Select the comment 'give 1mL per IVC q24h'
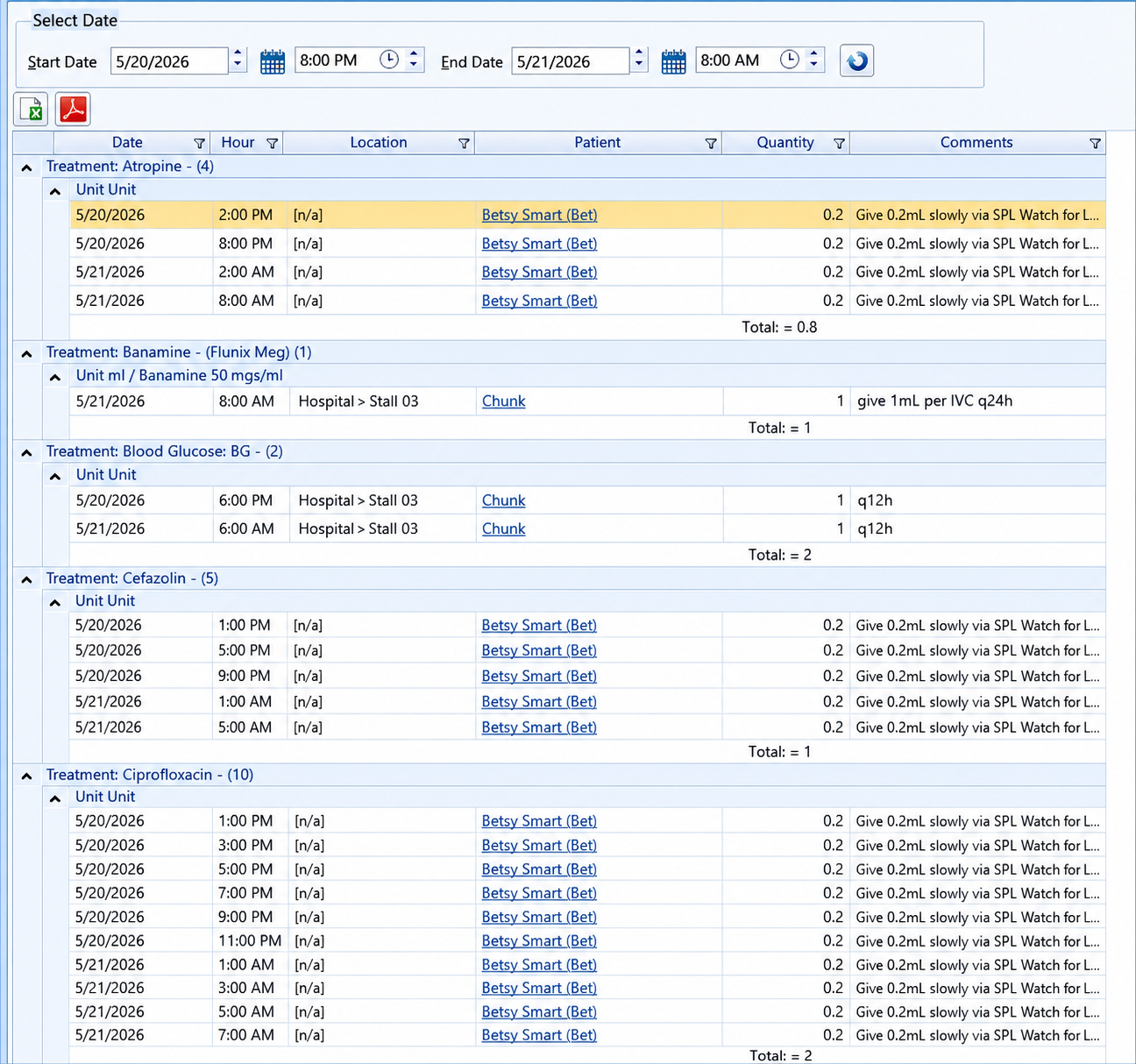Viewport: 1136px width, 1064px height. [x=934, y=401]
